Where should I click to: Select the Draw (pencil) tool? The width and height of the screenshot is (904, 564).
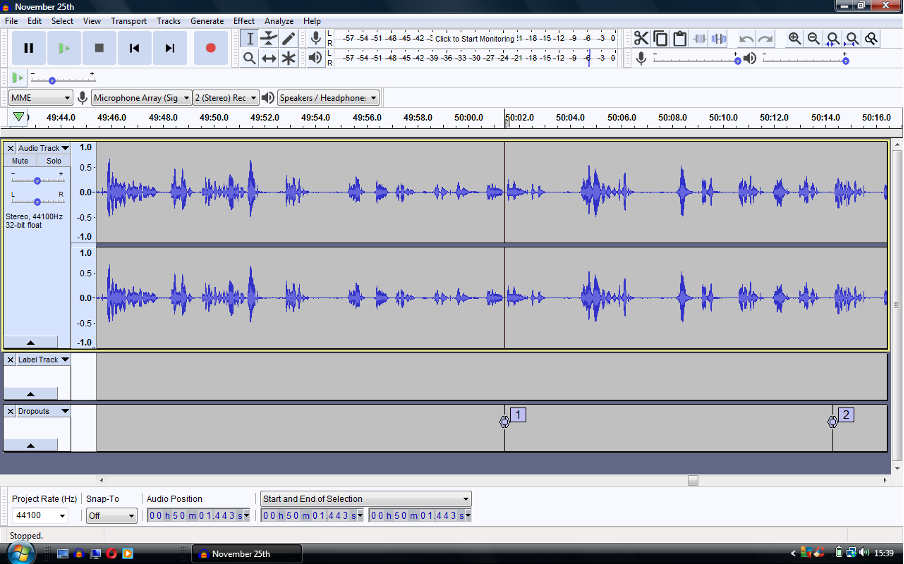pyautogui.click(x=288, y=39)
